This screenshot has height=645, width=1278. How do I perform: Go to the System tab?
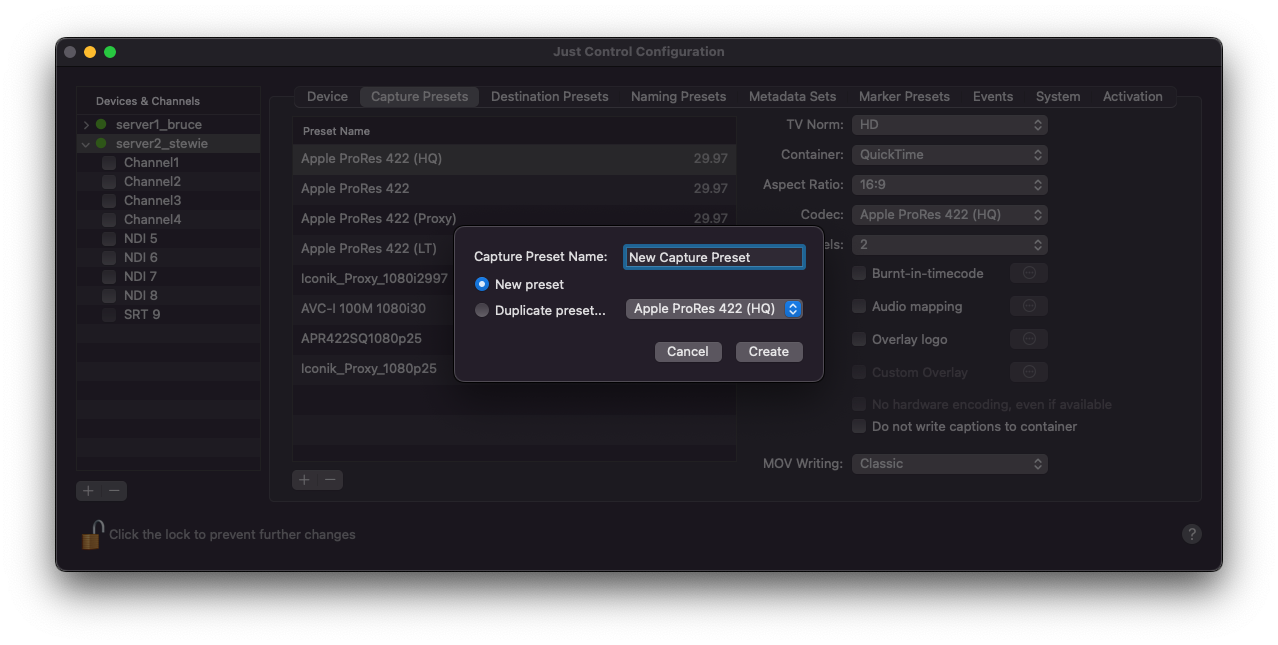(1058, 96)
